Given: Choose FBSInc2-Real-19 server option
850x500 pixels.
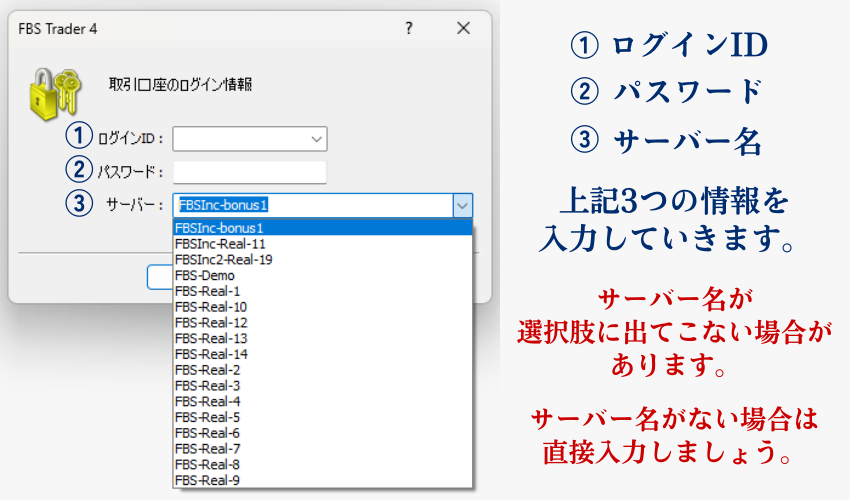Looking at the screenshot, I should [323, 260].
